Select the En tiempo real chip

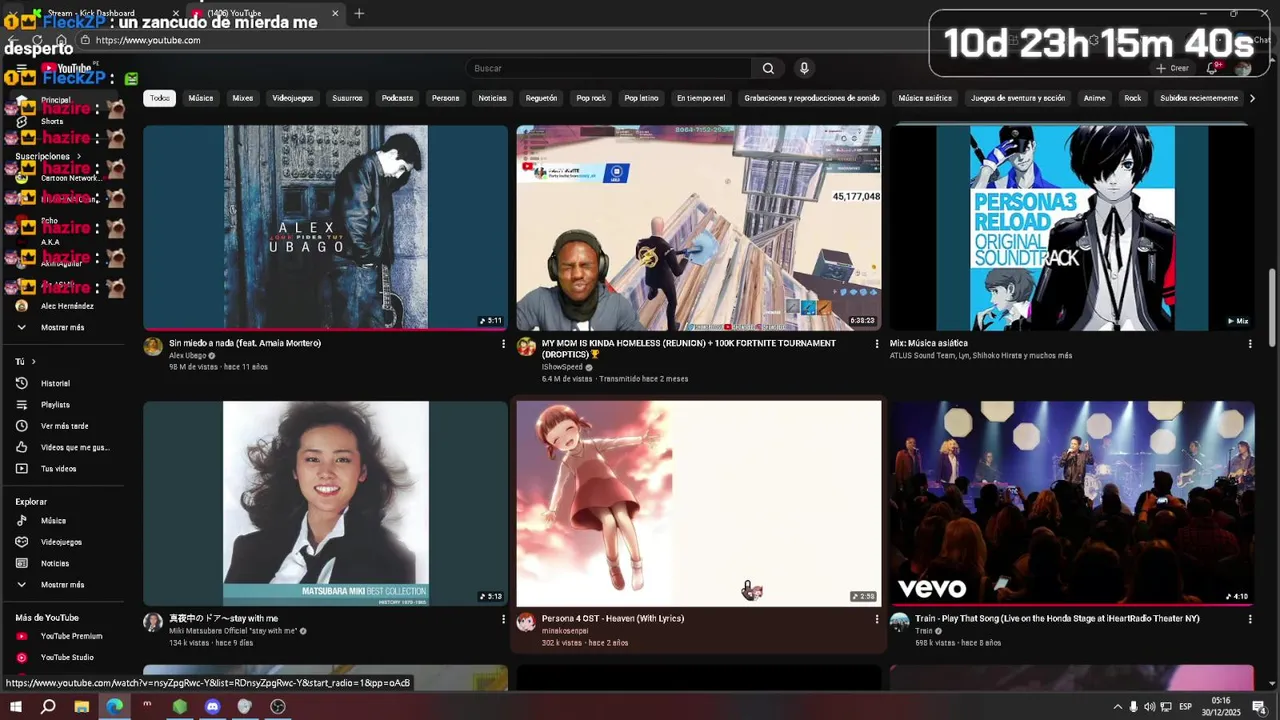click(x=701, y=98)
